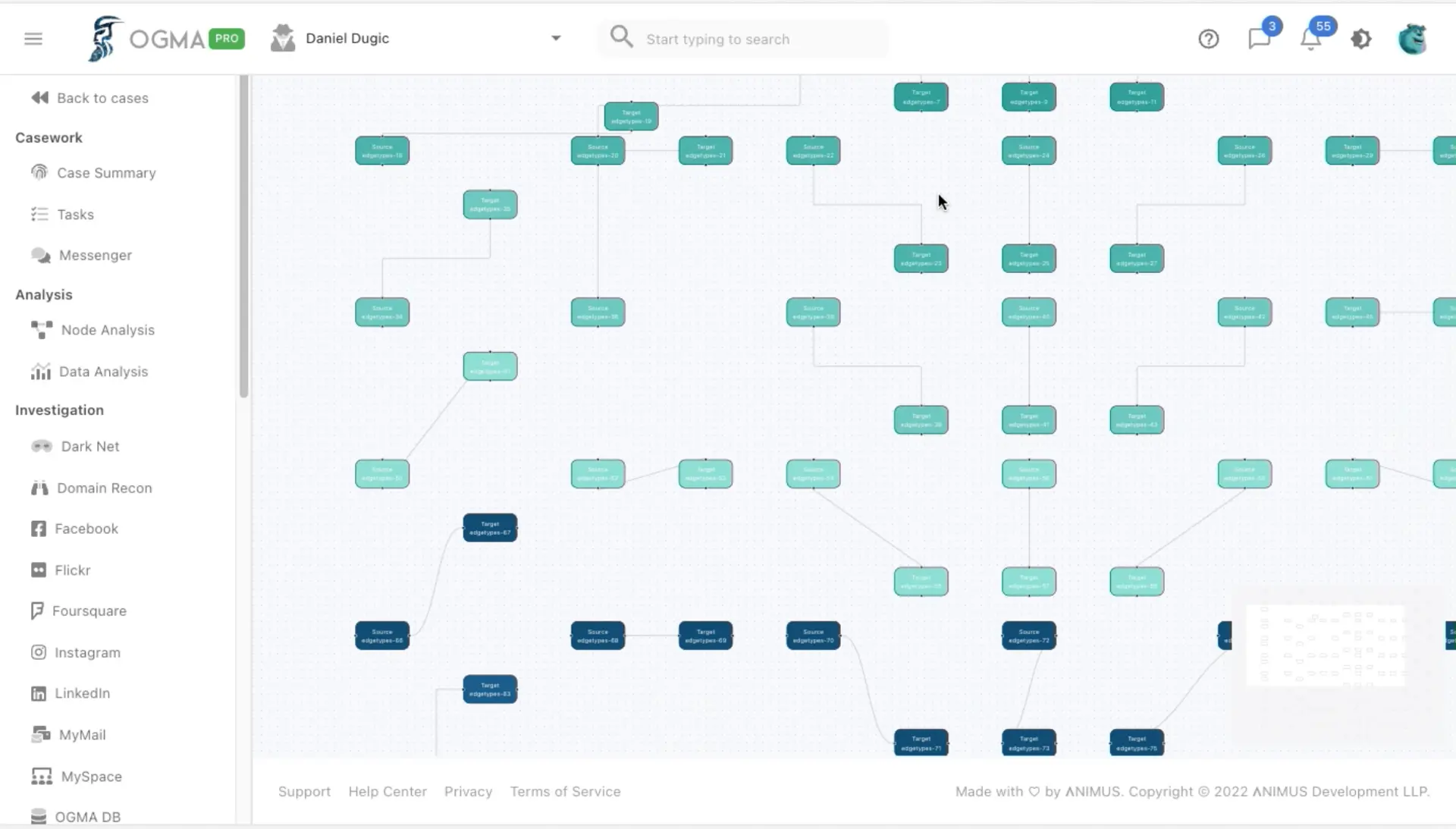Open notifications bell with 55 badge

coord(1311,38)
